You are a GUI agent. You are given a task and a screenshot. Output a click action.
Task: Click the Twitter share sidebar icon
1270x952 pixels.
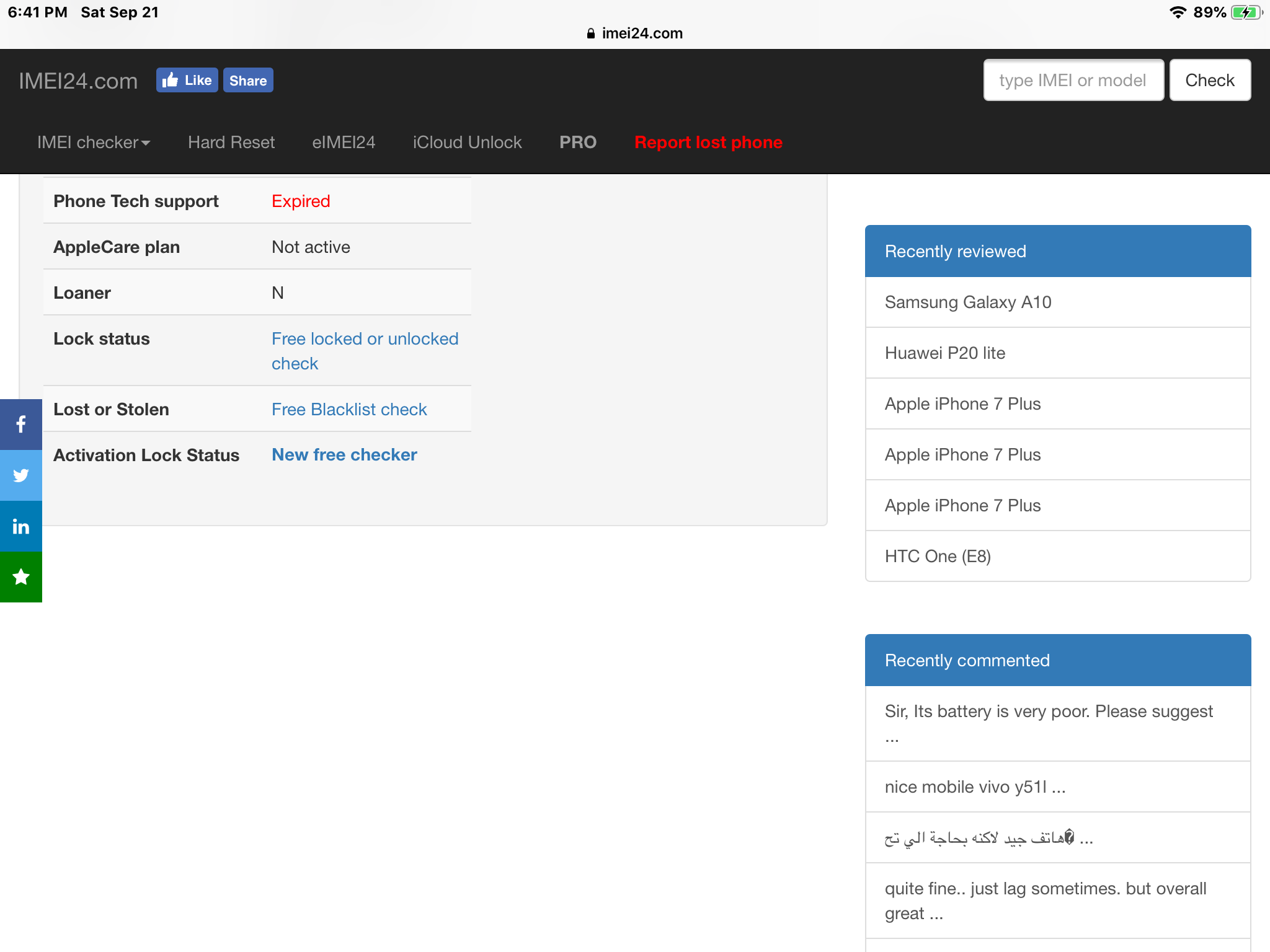(x=21, y=475)
